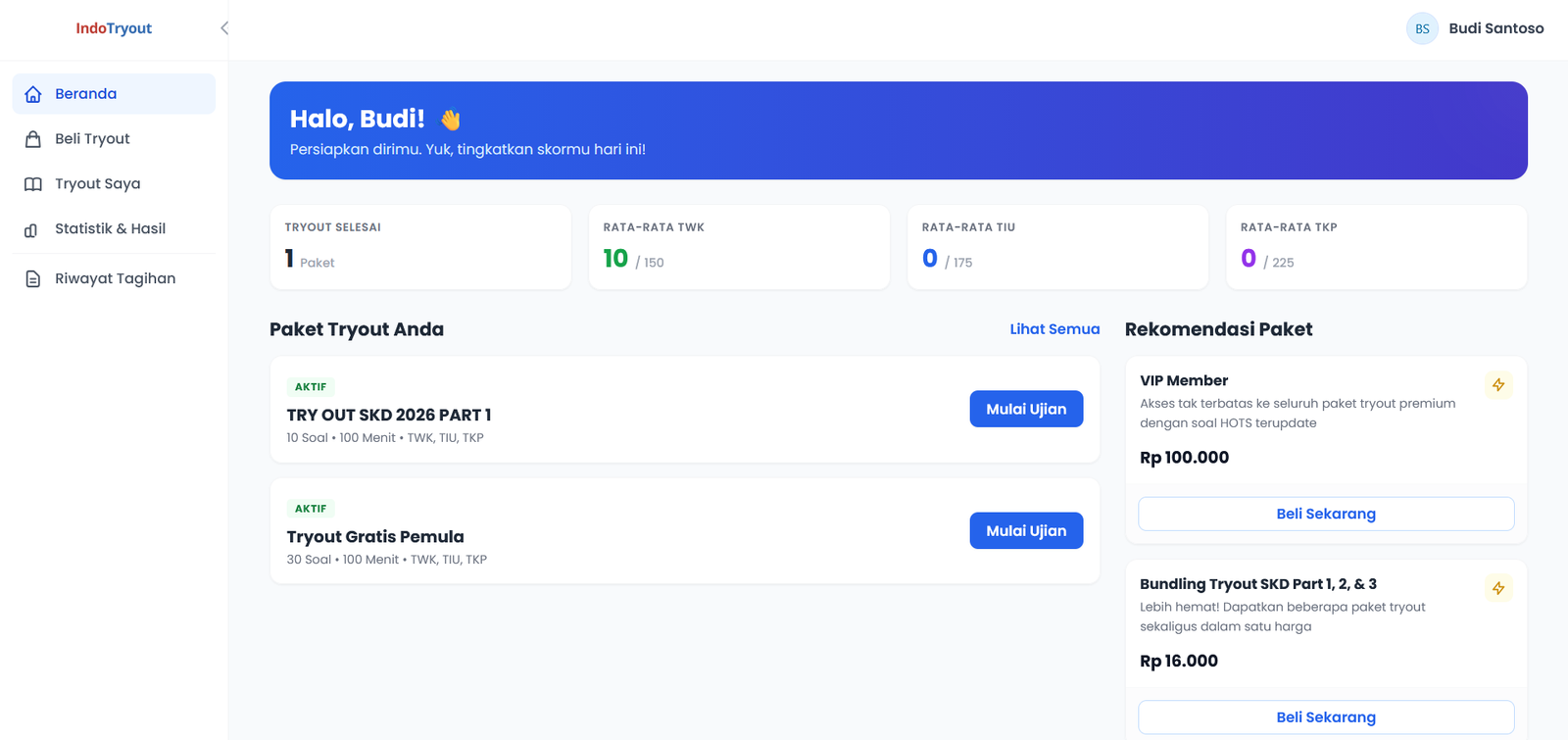The height and width of the screenshot is (740, 1568).
Task: Buy the Bundling Tryout SKD package
Action: 1326,717
